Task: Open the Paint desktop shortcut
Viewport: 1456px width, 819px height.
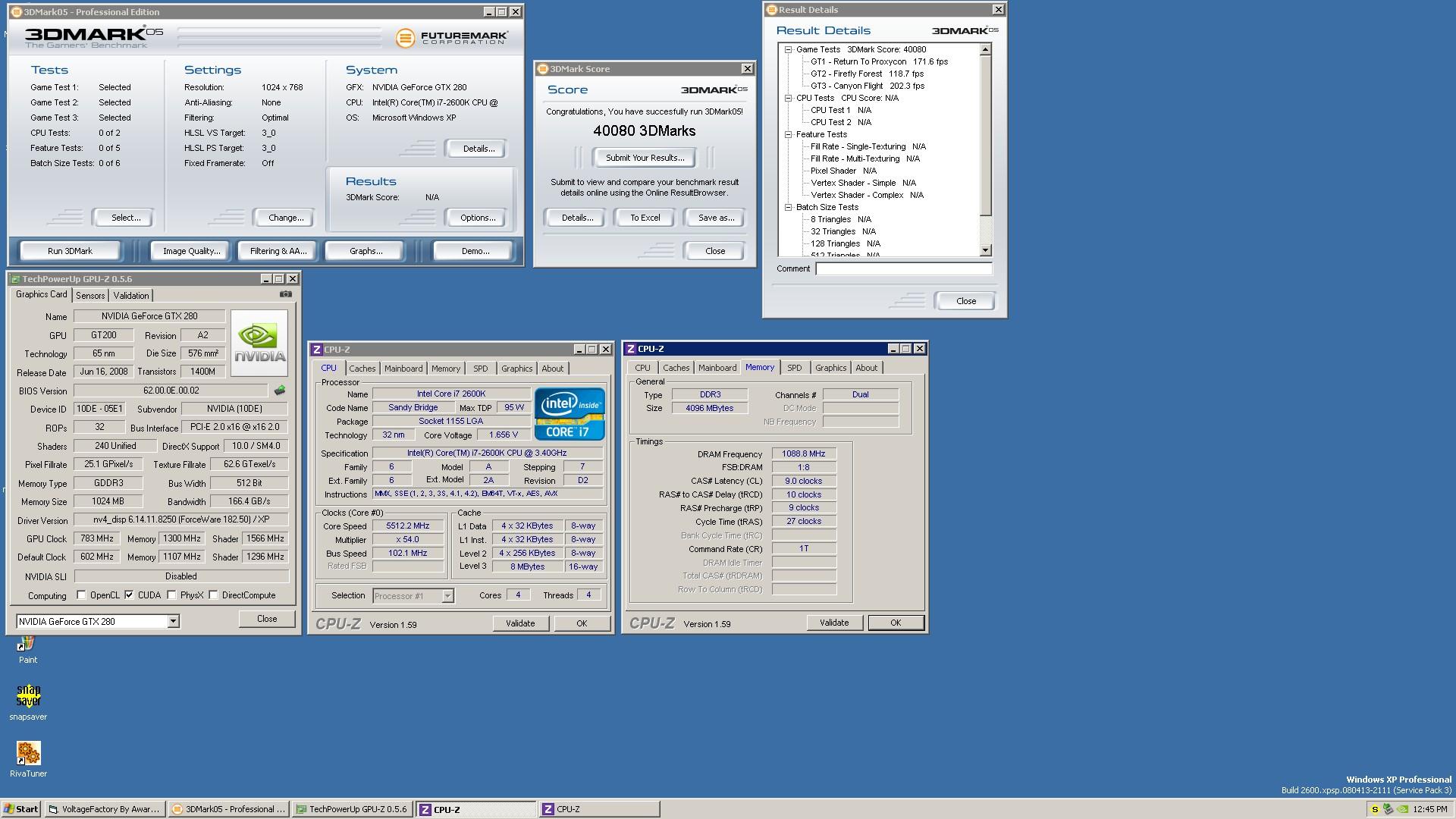Action: click(x=28, y=650)
